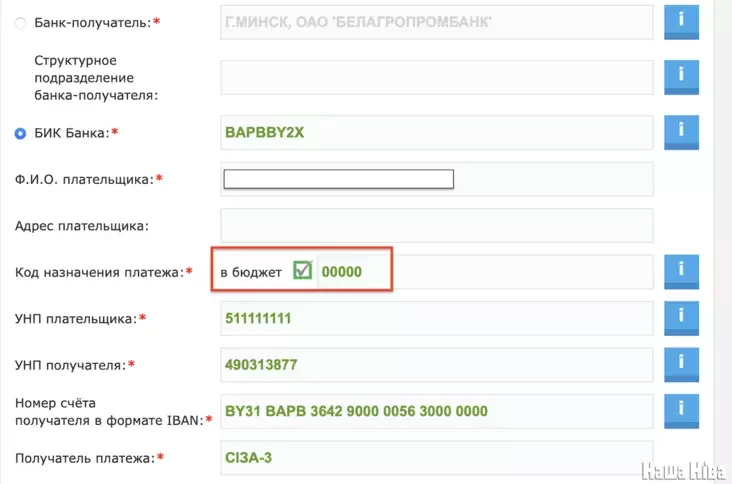Focus the BAPBBY2X bank code field

(x=436, y=133)
